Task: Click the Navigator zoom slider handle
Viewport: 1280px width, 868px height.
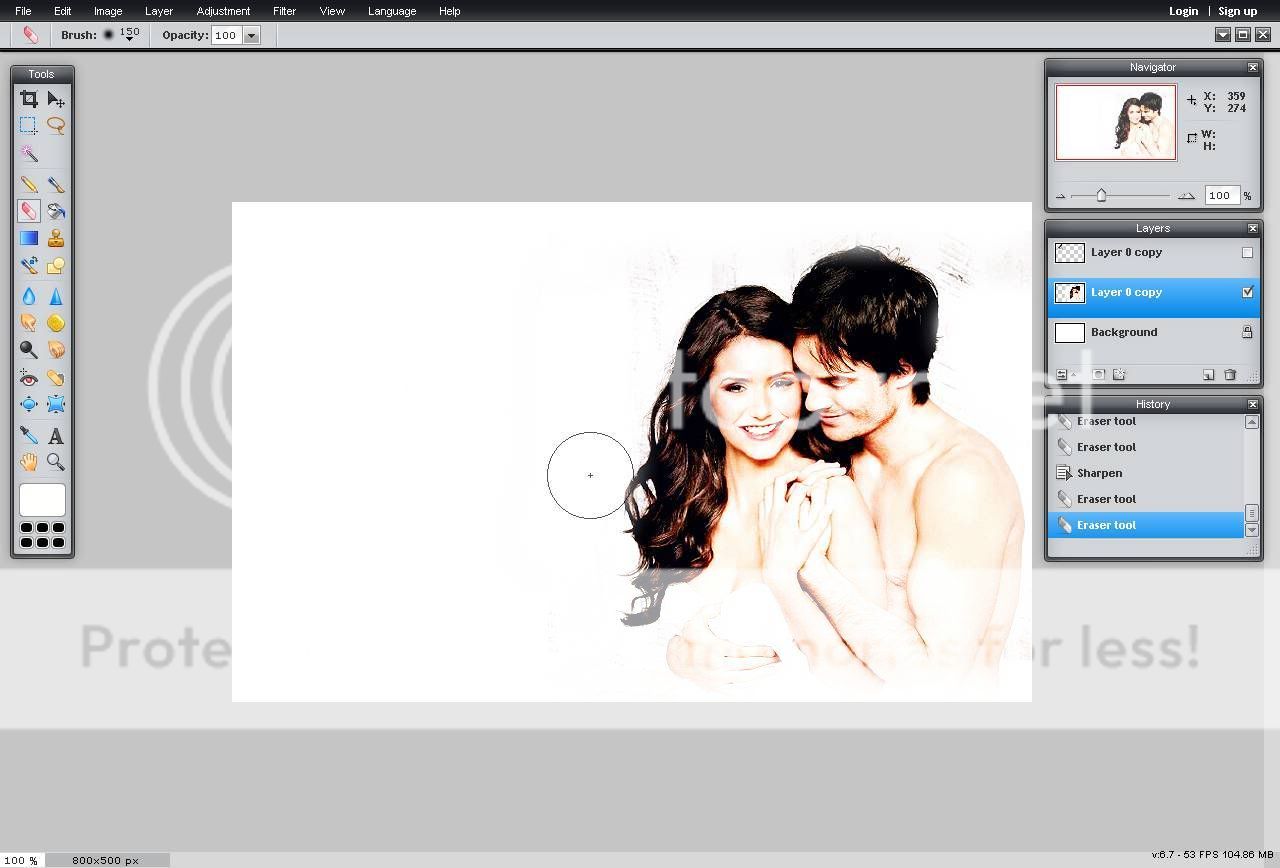Action: point(1101,195)
